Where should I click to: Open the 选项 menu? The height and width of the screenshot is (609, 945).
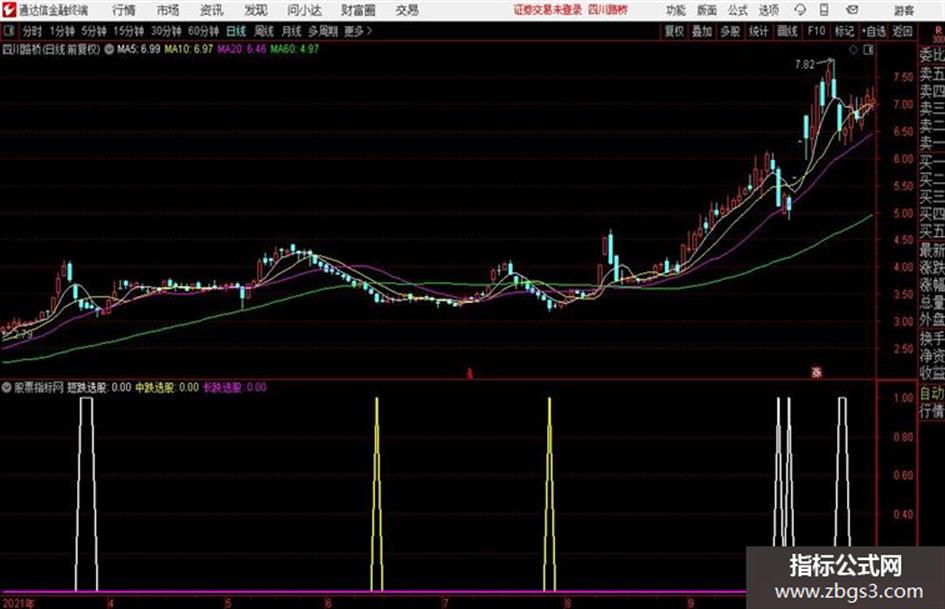pyautogui.click(x=768, y=10)
